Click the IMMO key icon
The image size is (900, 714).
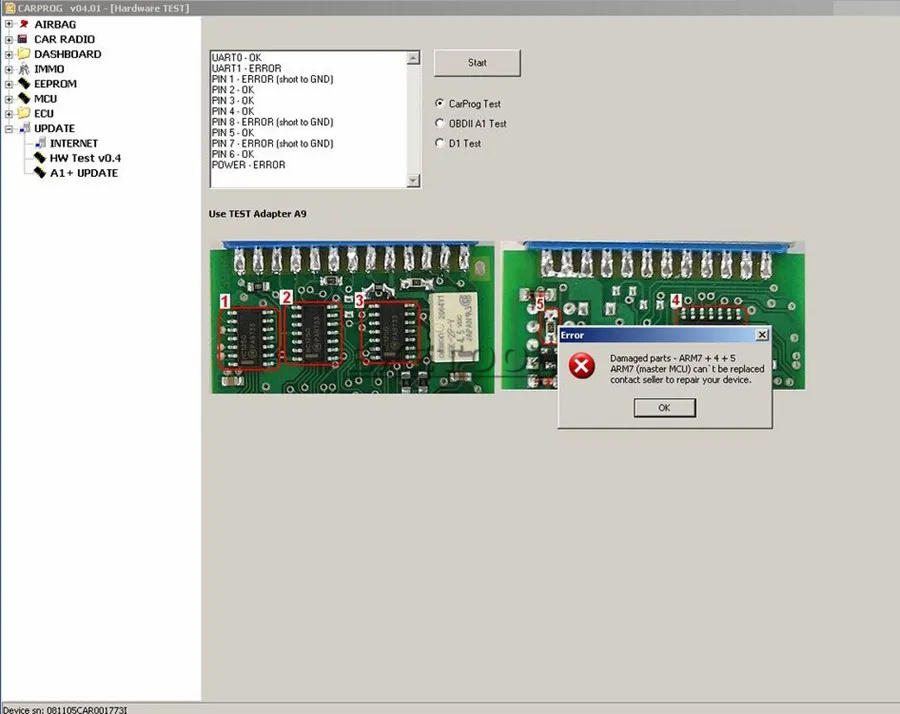pos(24,69)
